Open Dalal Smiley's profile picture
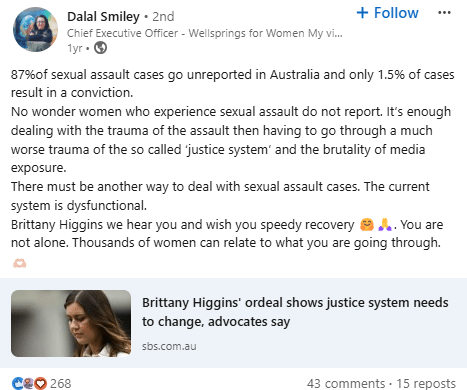This screenshot has width=467, height=390. pos(35,29)
